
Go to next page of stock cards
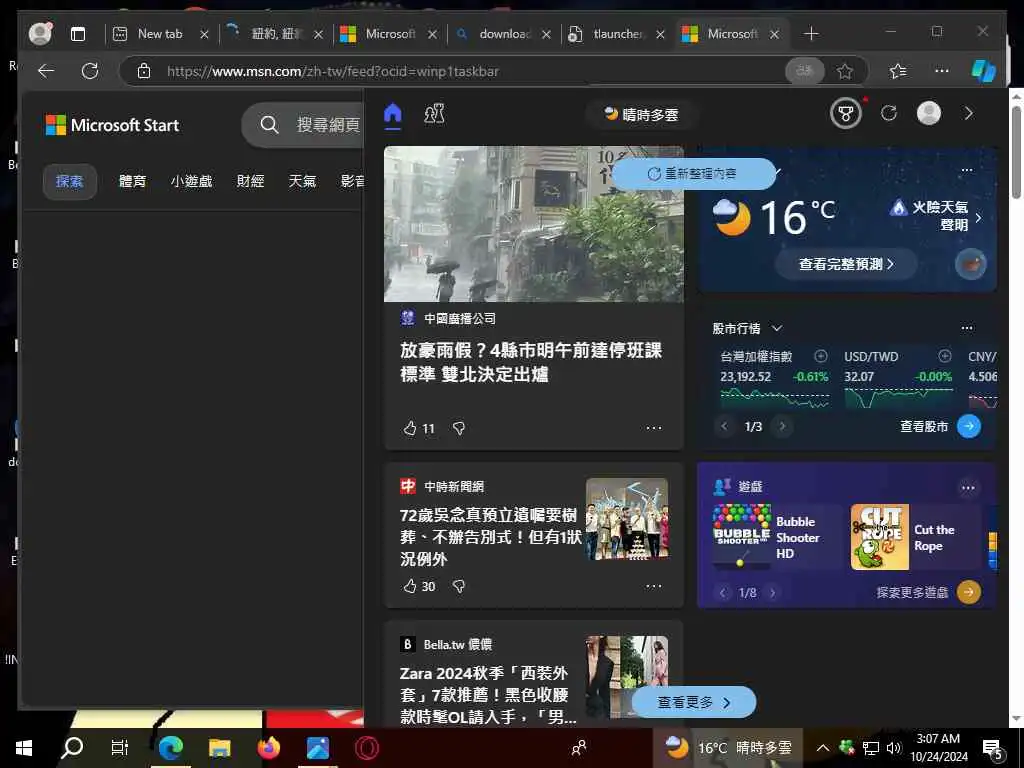[782, 426]
